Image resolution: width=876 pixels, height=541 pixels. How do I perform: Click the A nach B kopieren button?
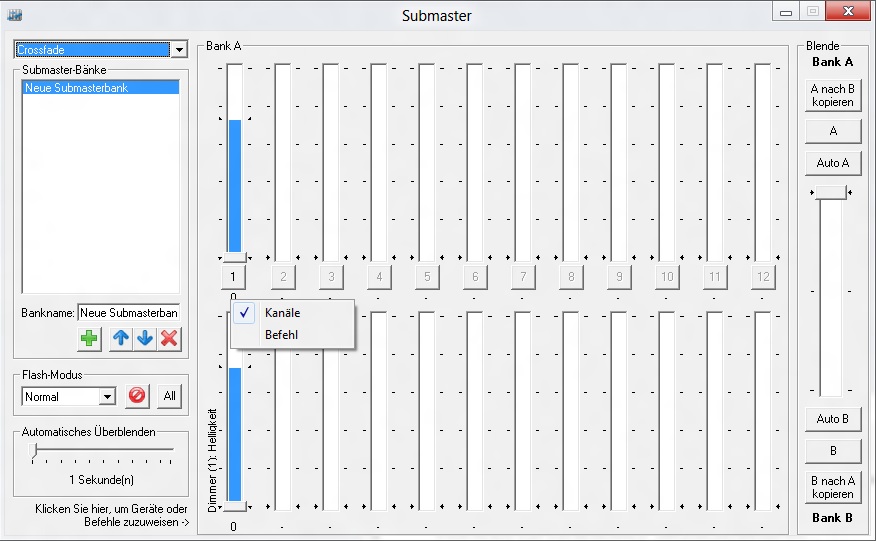coord(832,96)
